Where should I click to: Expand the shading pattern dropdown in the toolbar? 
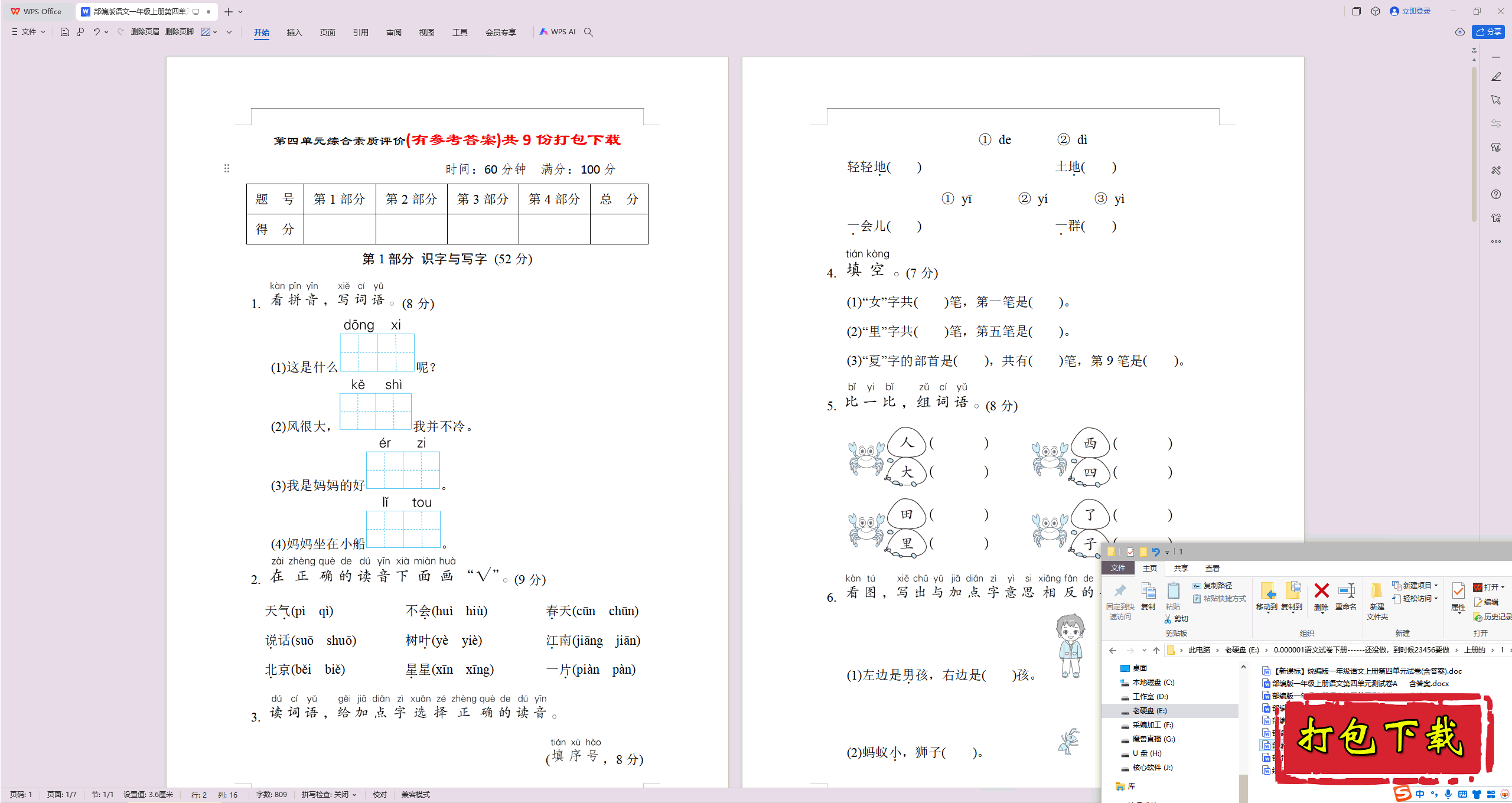pyautogui.click(x=215, y=32)
